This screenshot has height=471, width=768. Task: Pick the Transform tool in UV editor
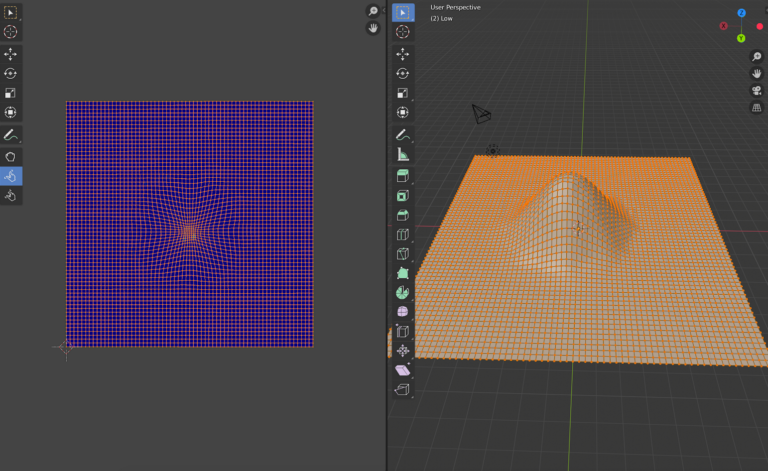click(x=10, y=113)
